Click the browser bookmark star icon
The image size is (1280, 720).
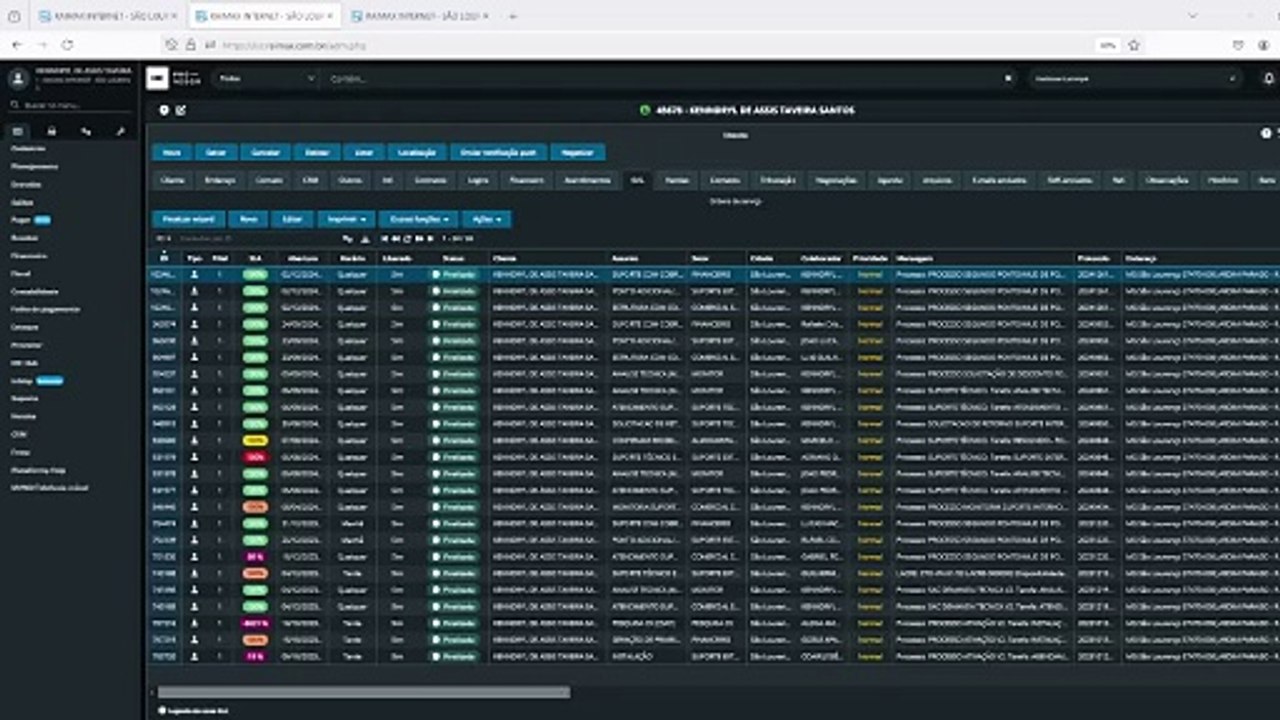[x=1134, y=45]
